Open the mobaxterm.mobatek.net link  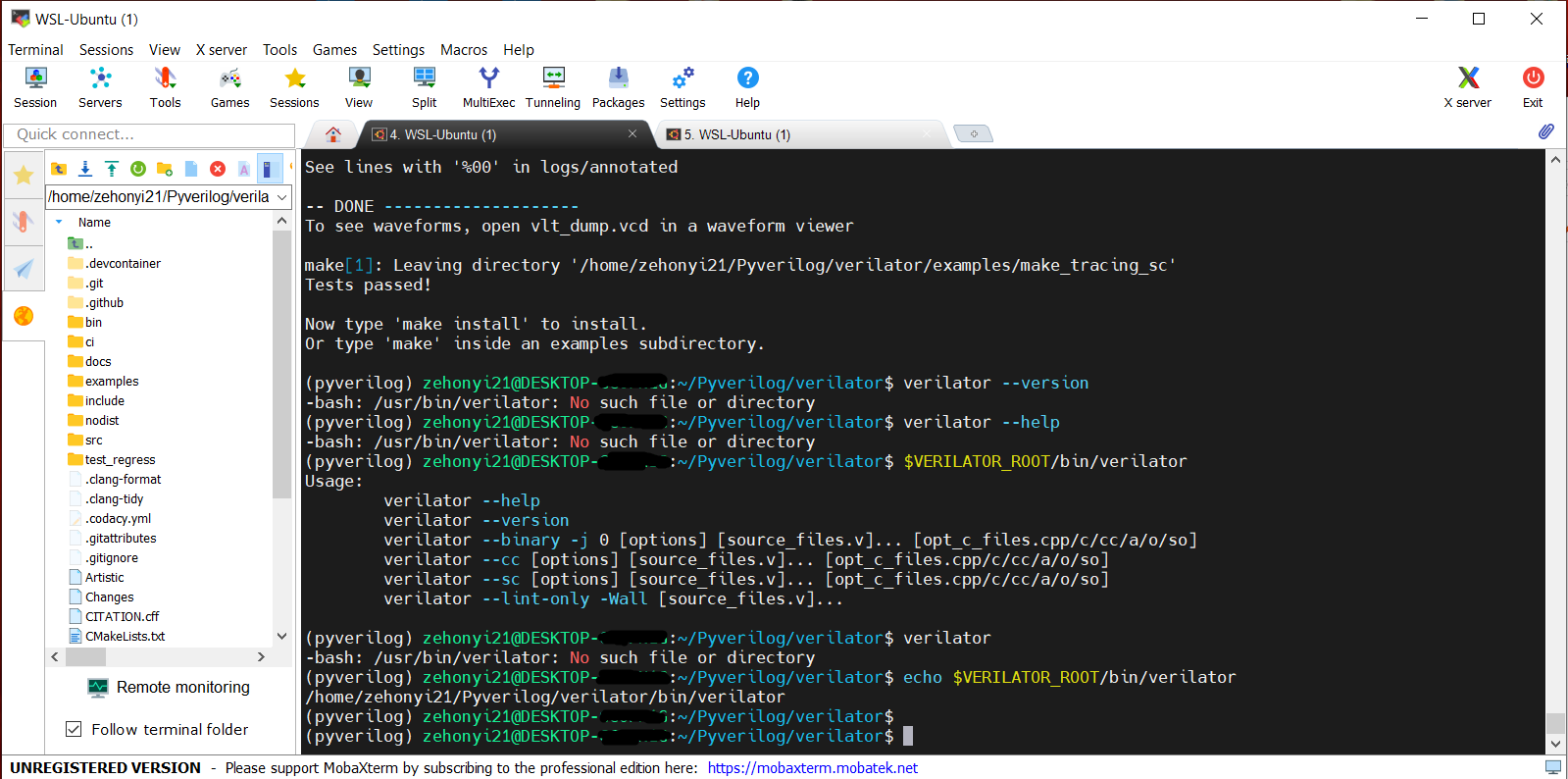tap(813, 767)
